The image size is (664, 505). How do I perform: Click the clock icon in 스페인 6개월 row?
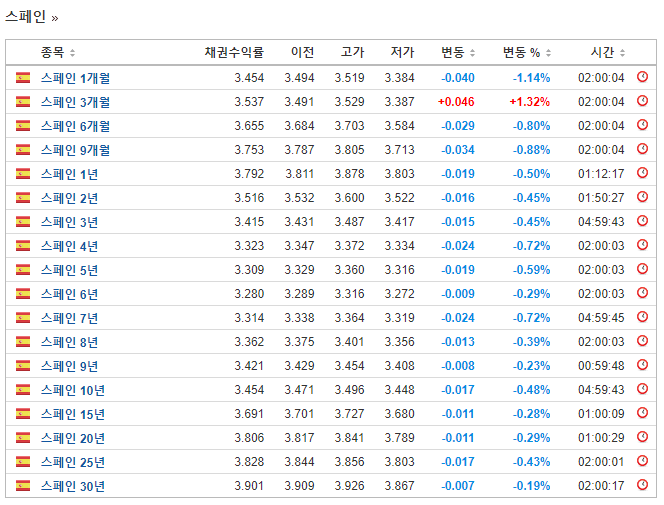(642, 125)
